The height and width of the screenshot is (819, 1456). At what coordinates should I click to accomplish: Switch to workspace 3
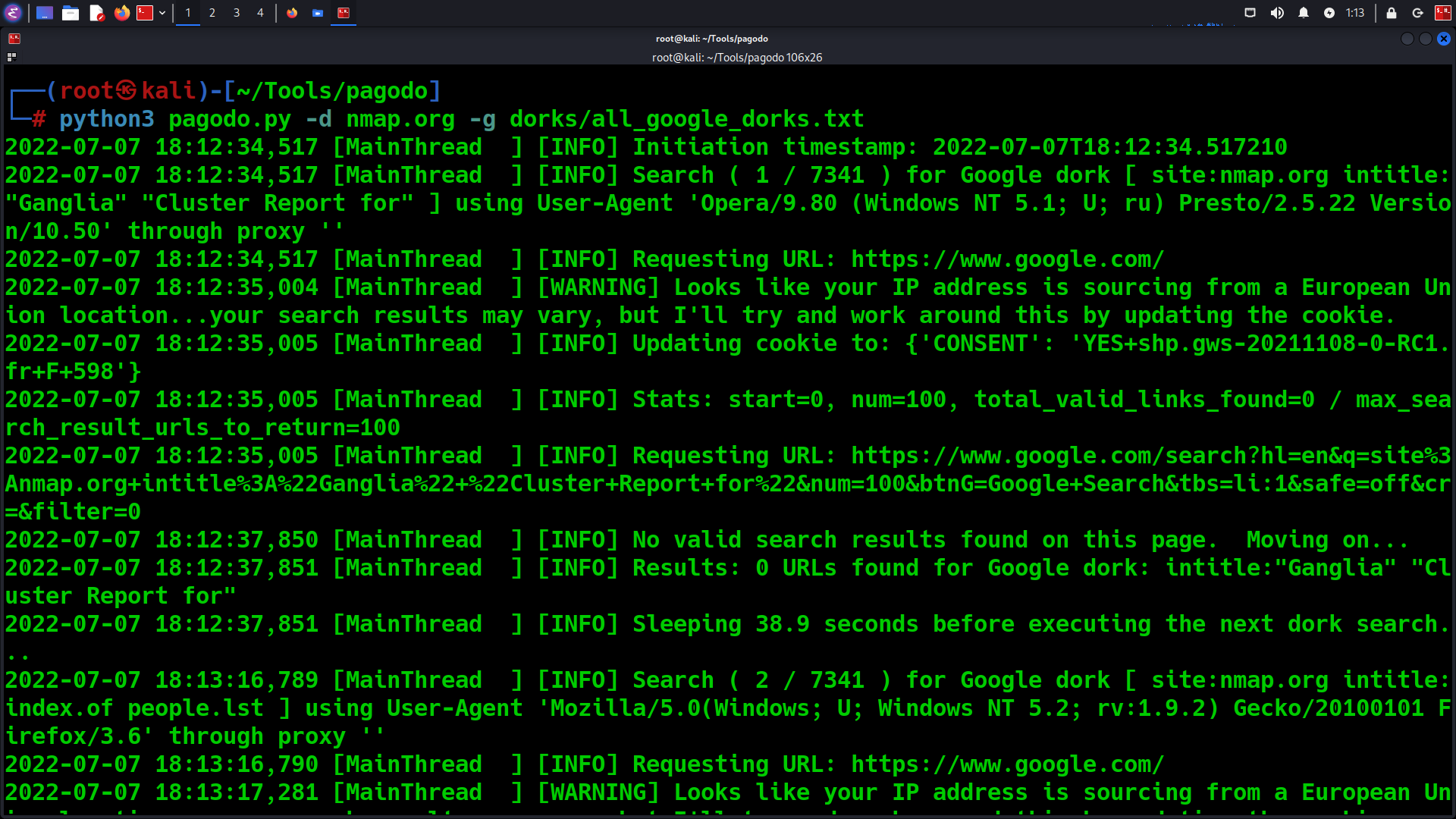point(237,13)
